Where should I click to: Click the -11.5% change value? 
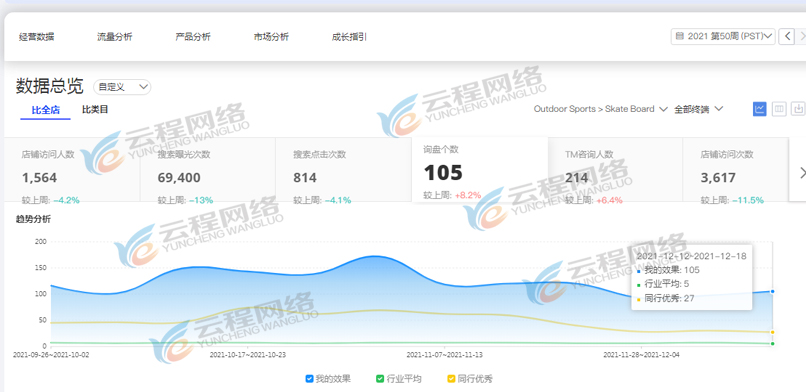tap(748, 200)
